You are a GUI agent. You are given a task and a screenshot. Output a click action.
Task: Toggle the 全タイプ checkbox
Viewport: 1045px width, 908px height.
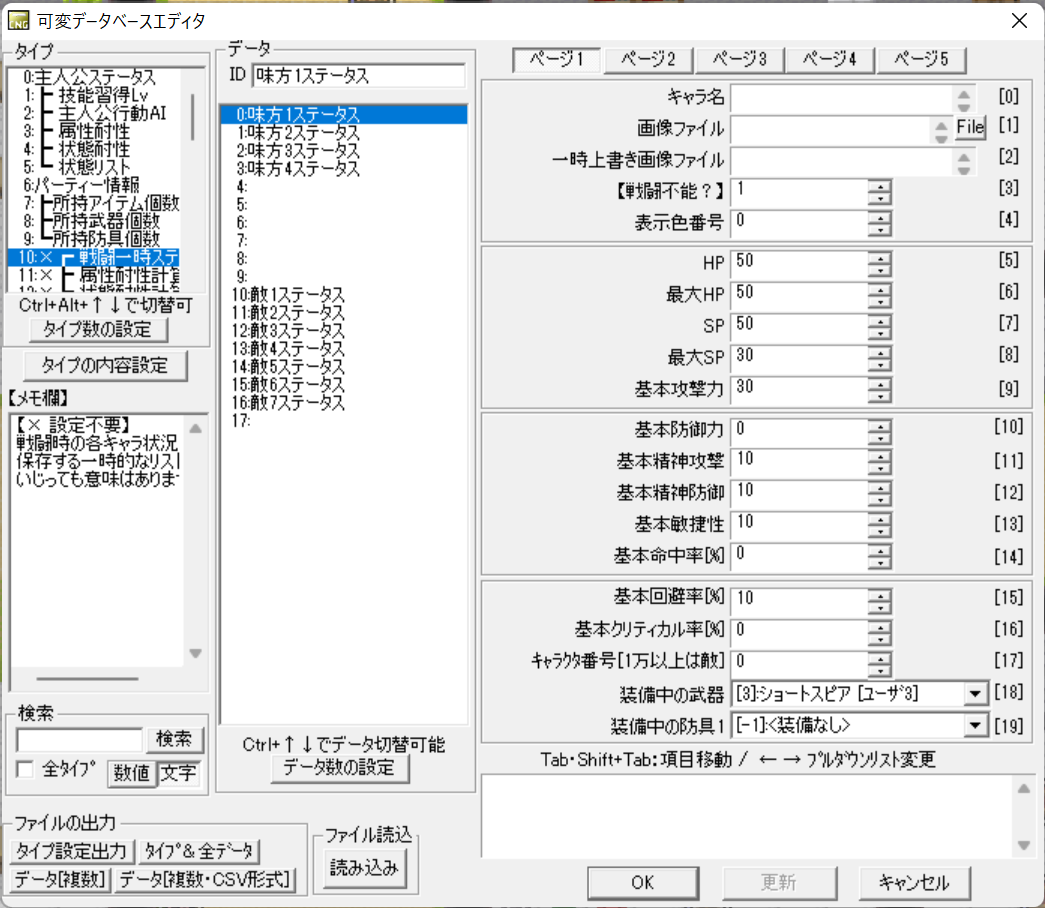[x=25, y=769]
